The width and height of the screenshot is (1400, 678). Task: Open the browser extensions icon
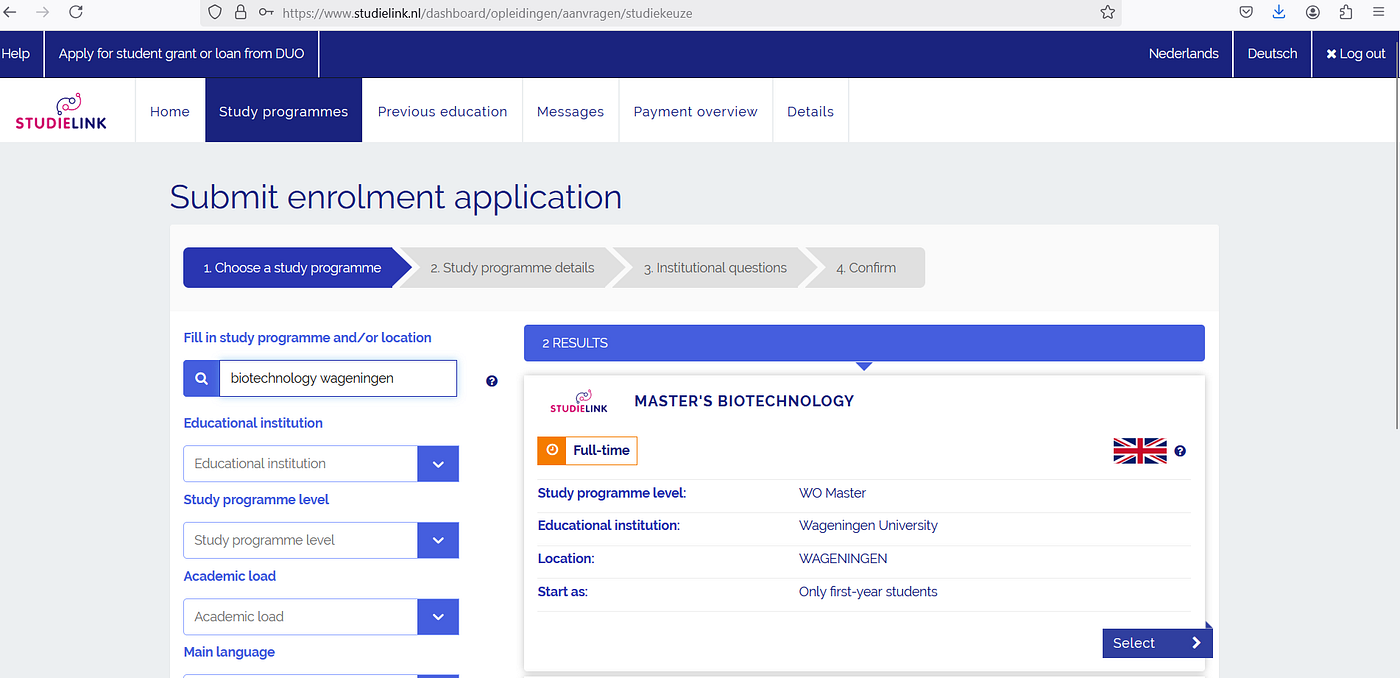[x=1346, y=12]
